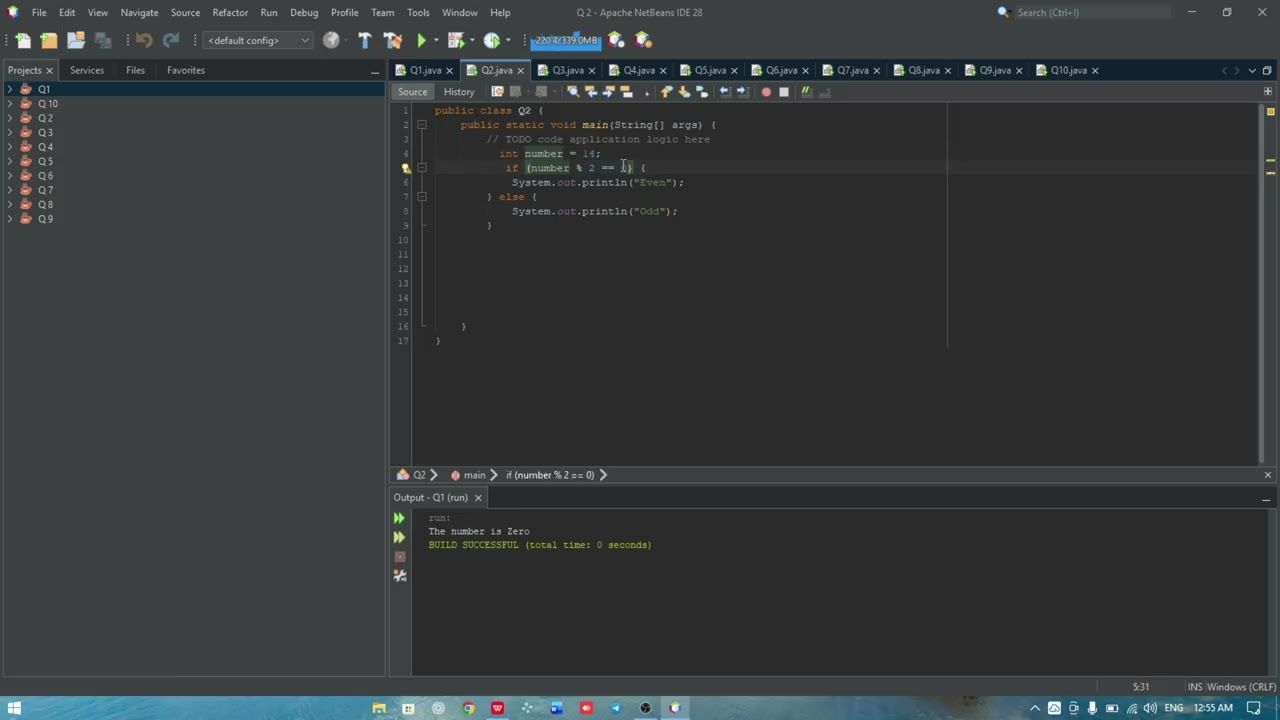Click the Comment code toolbar icon
Image resolution: width=1280 pixels, height=720 pixels.
(x=806, y=92)
